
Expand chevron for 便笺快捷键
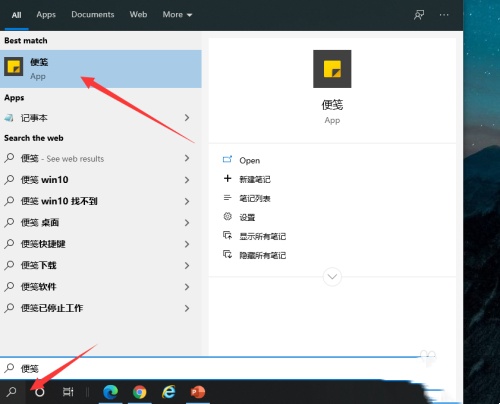point(187,244)
